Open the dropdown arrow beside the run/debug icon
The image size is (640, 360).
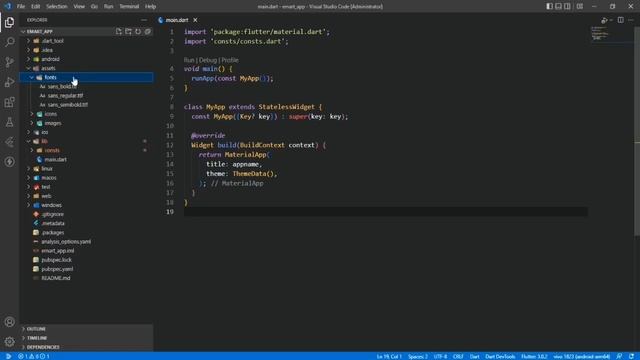tap(611, 20)
